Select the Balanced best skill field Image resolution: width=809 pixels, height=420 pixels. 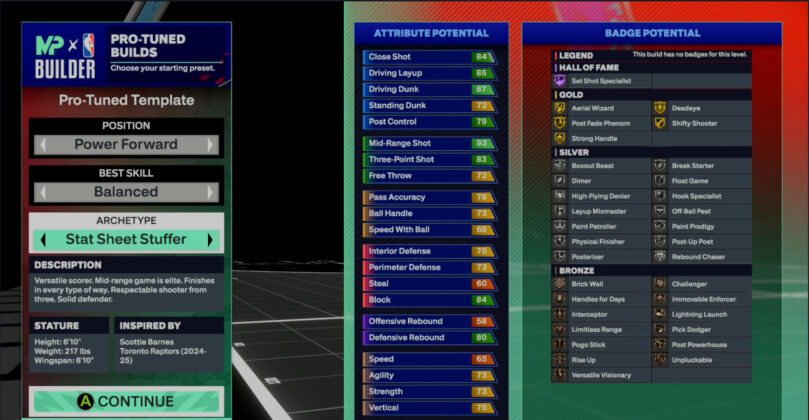point(126,192)
